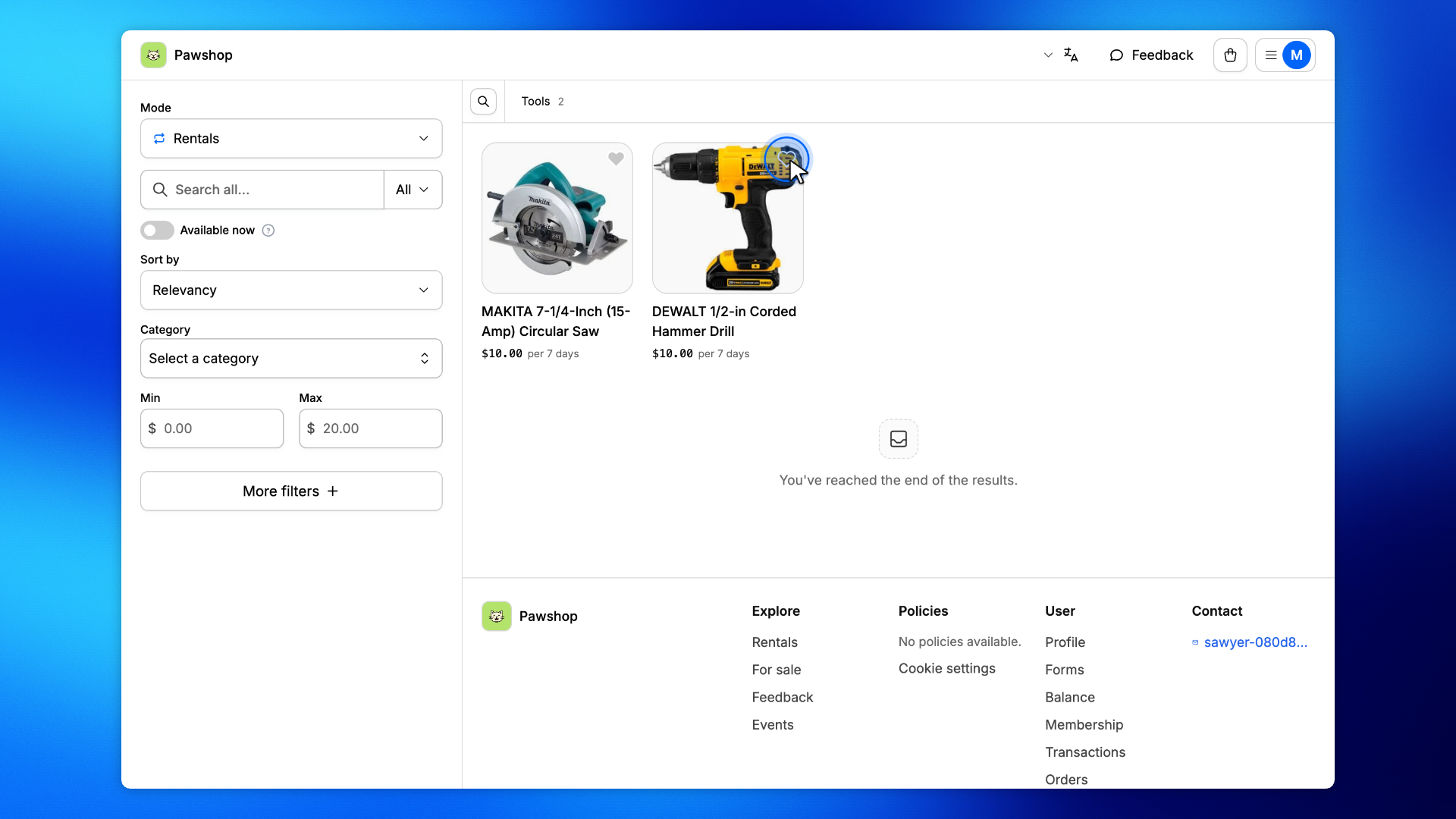Open the All search scope dropdown
Viewport: 1456px width, 819px height.
tap(413, 190)
